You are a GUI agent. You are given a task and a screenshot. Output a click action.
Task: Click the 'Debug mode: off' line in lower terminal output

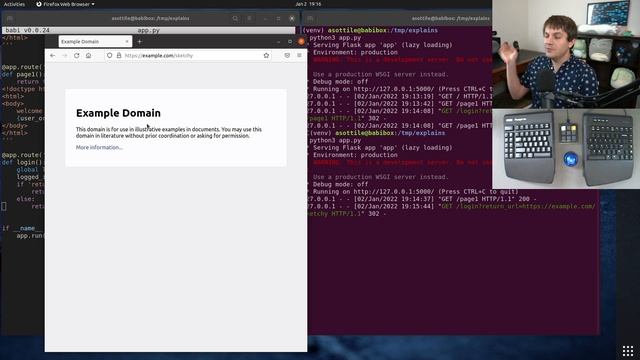point(340,184)
